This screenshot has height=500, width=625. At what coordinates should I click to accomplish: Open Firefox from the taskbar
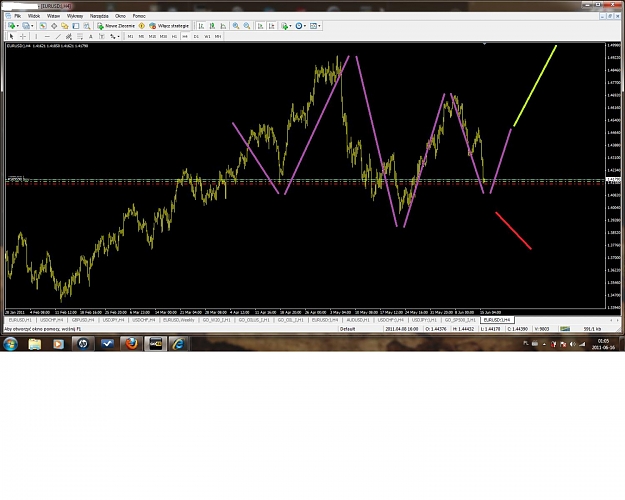click(131, 344)
